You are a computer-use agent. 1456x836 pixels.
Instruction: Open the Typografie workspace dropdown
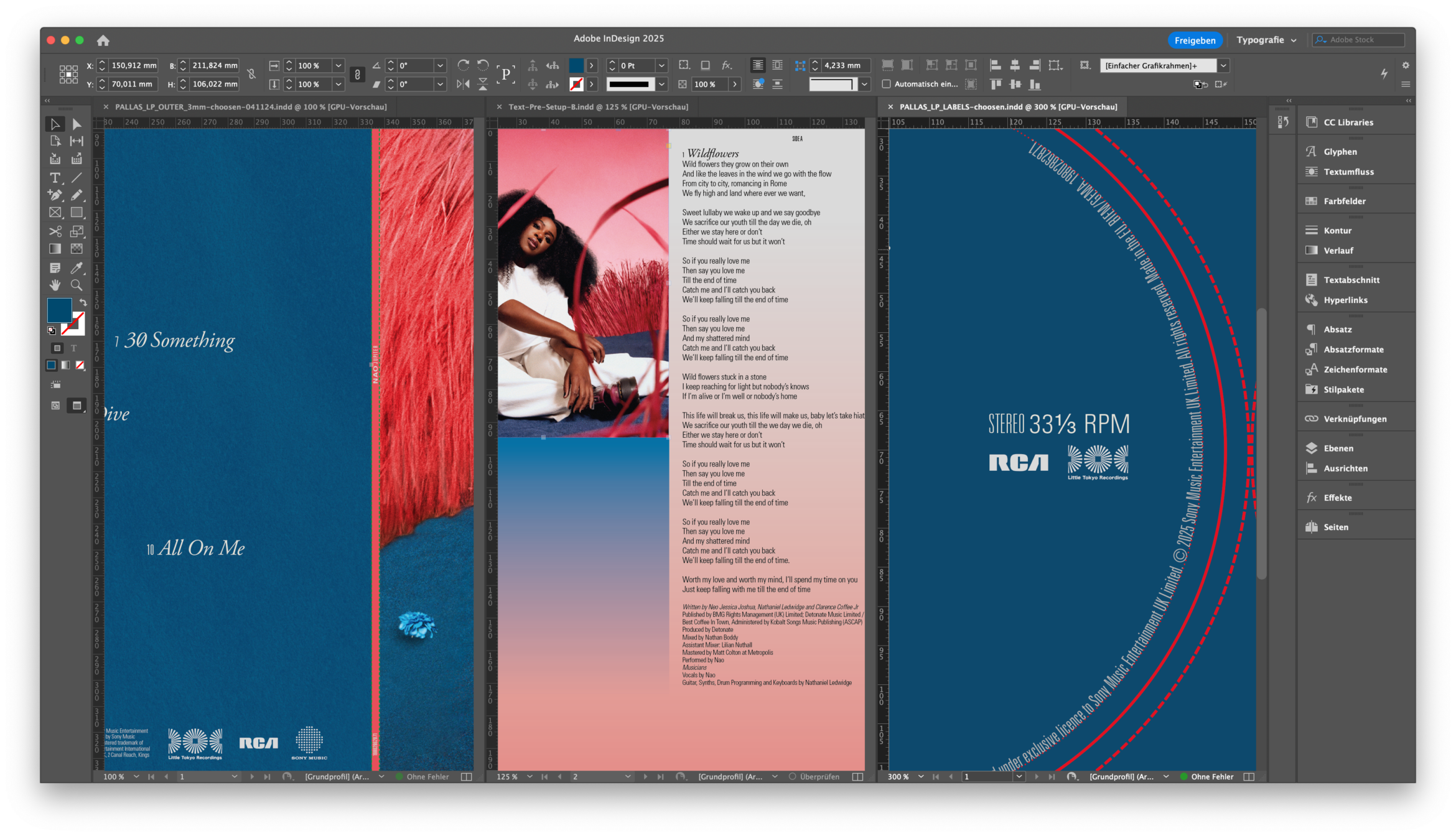(x=1266, y=40)
